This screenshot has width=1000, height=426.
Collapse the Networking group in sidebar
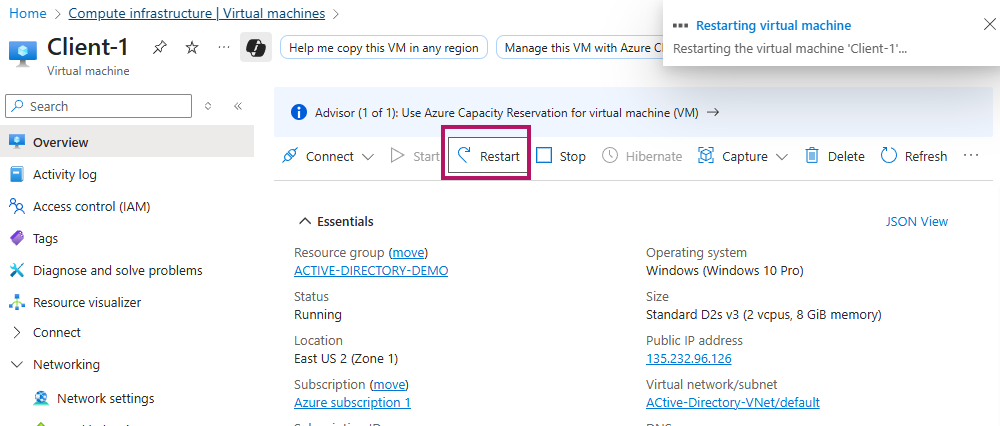17,365
